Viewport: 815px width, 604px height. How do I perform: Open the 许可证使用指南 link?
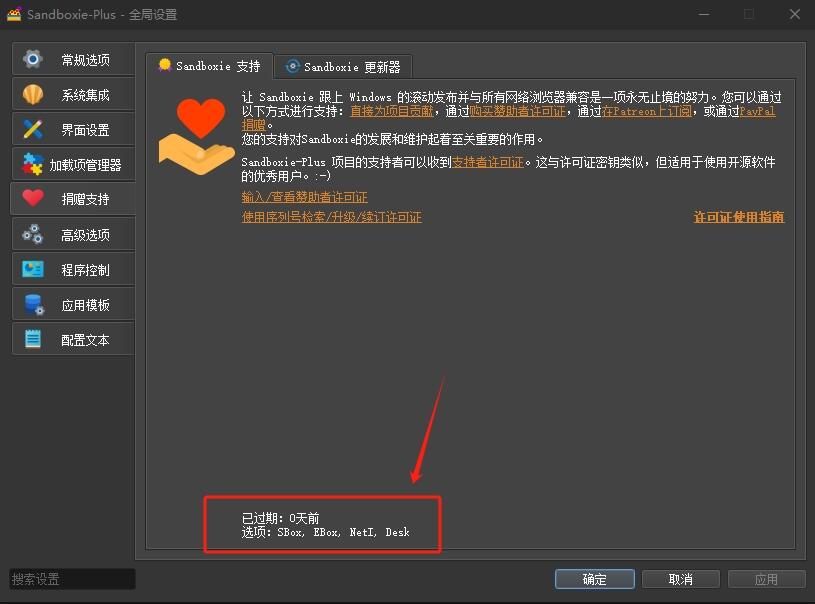[x=739, y=217]
